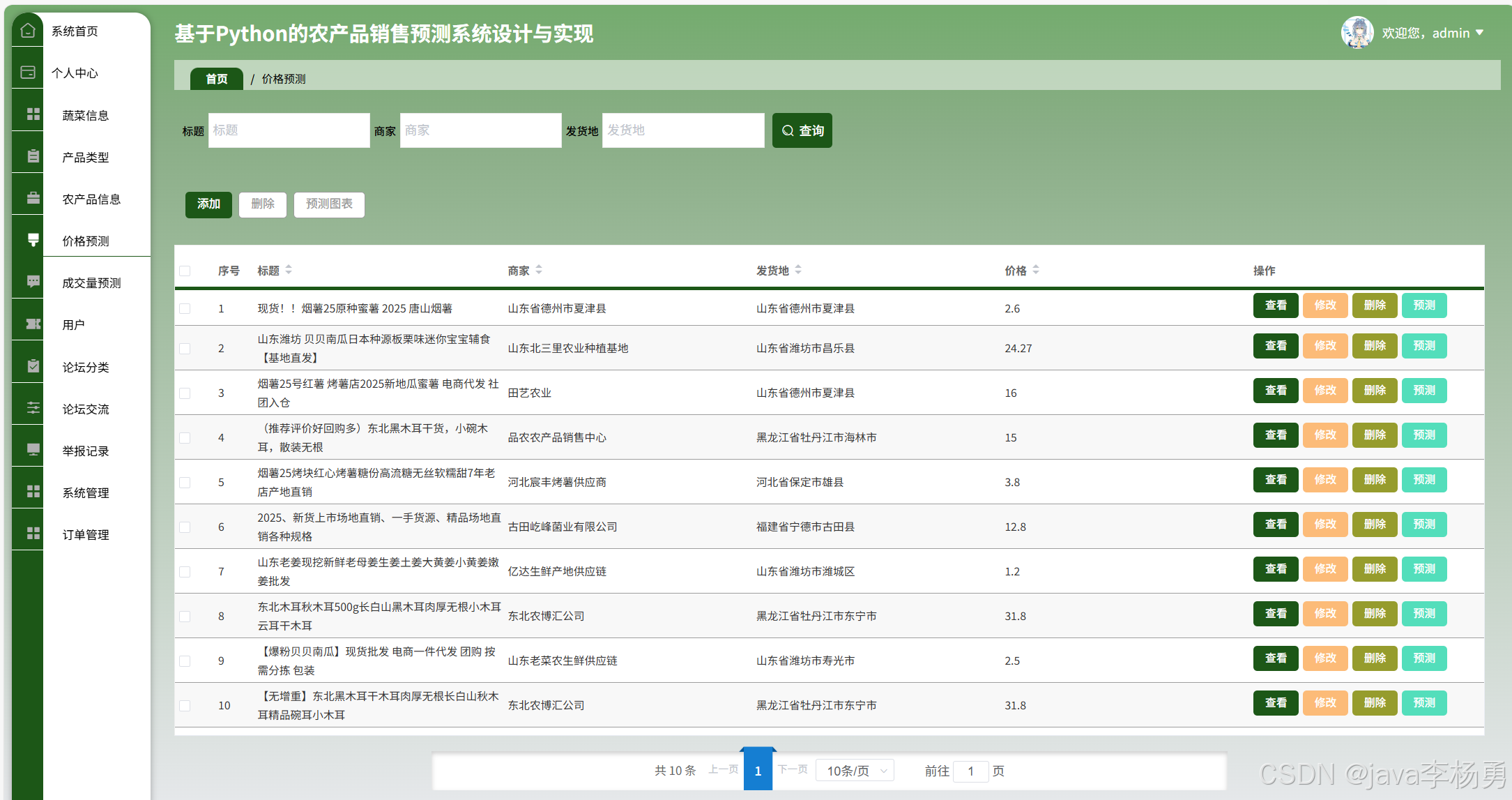Open the admin user dropdown arrow
1512x800 pixels.
point(1479,33)
